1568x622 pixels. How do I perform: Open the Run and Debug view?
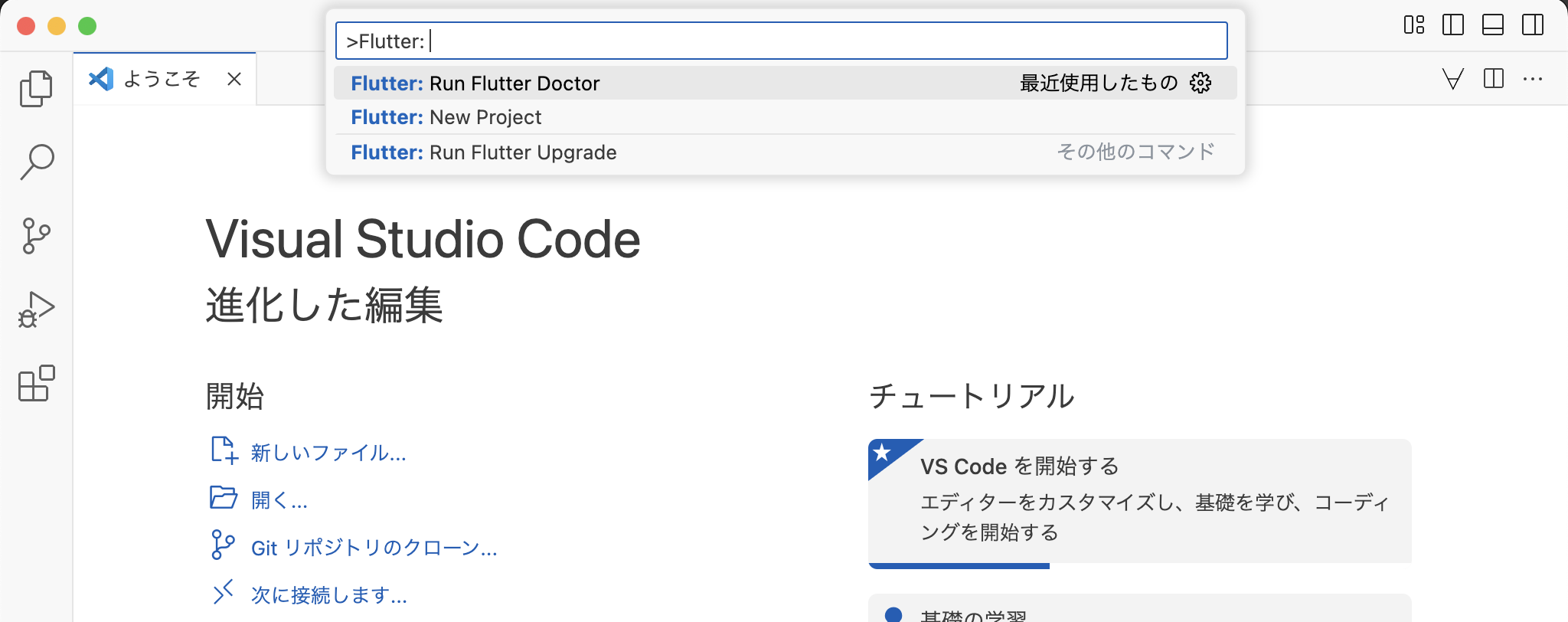(36, 309)
